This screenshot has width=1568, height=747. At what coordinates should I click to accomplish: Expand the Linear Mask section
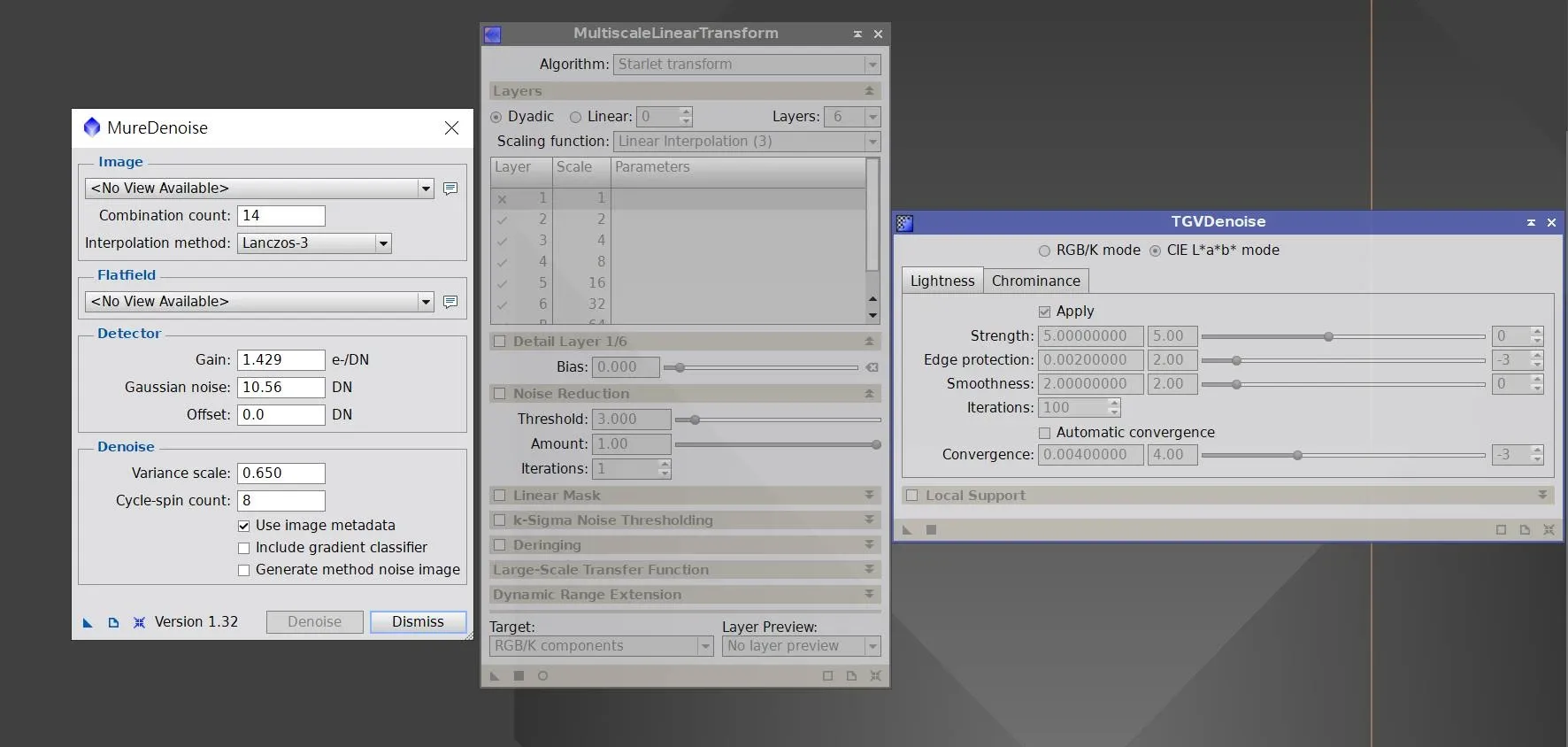tap(869, 496)
